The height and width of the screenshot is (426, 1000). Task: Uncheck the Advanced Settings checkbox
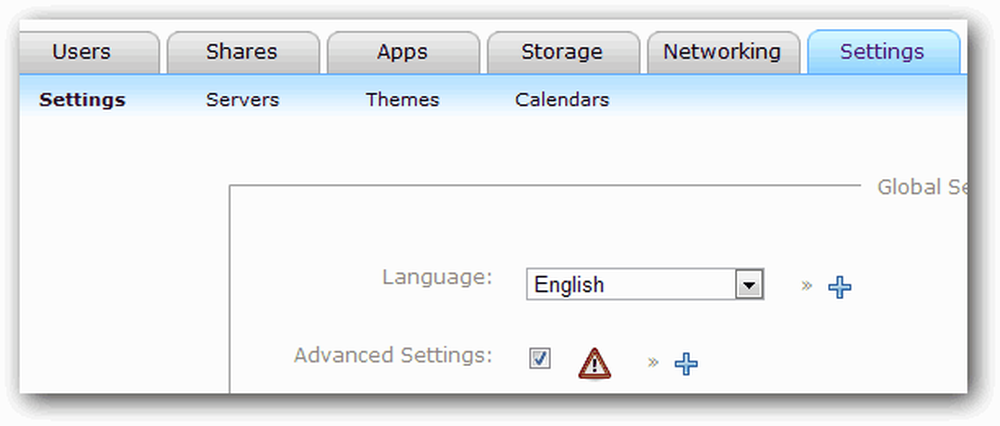(x=540, y=358)
